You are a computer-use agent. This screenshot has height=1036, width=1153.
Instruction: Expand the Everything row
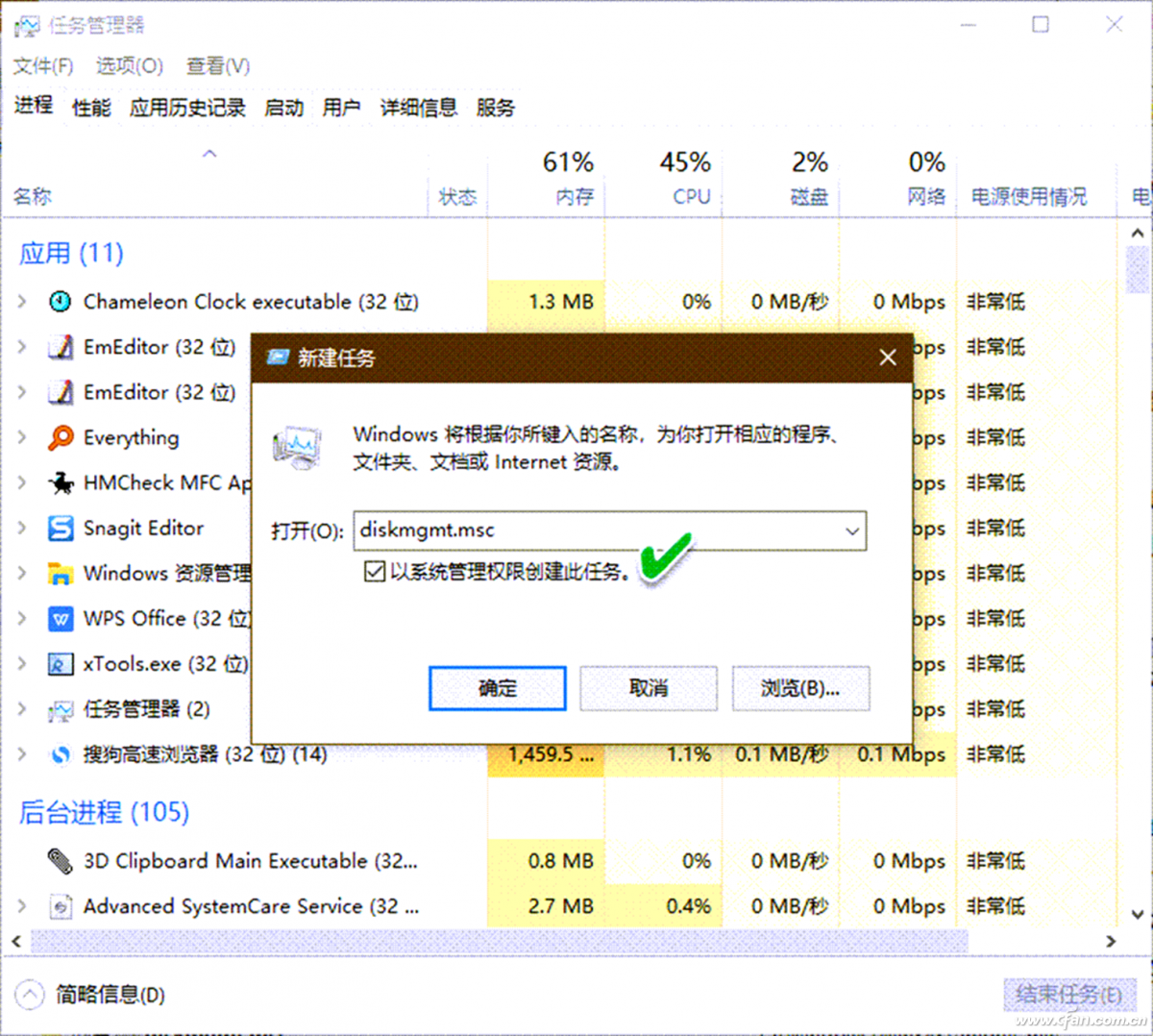pos(22,437)
